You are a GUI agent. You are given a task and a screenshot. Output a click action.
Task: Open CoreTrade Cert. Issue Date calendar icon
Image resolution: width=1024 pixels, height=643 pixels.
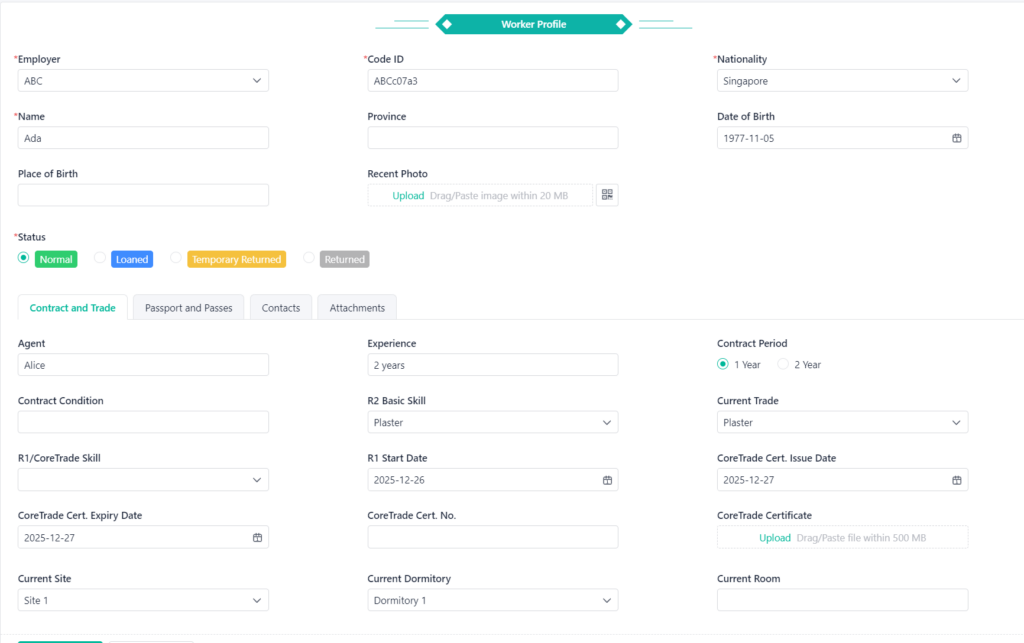[956, 481]
